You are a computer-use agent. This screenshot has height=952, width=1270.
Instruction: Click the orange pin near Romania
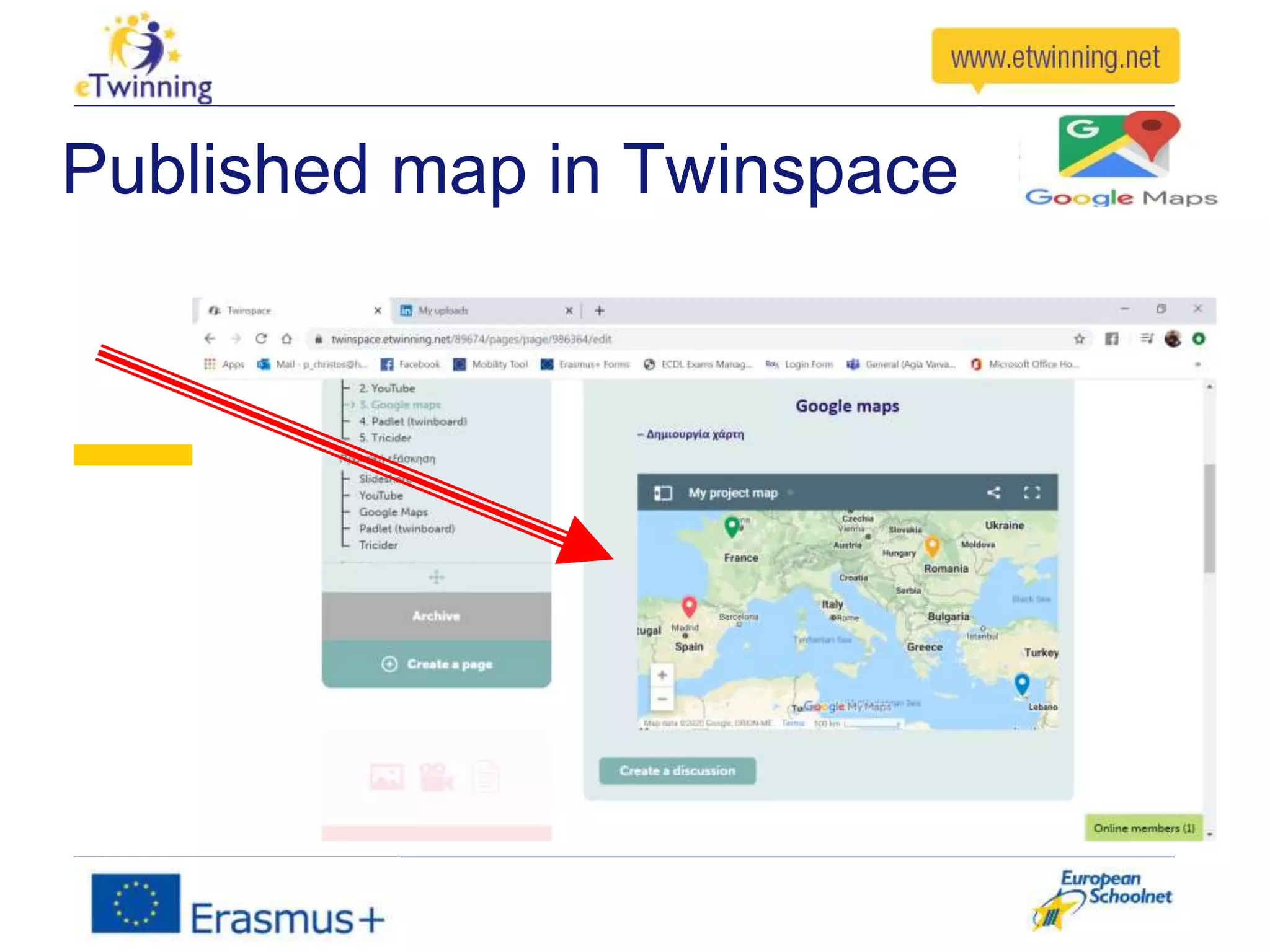pos(931,546)
